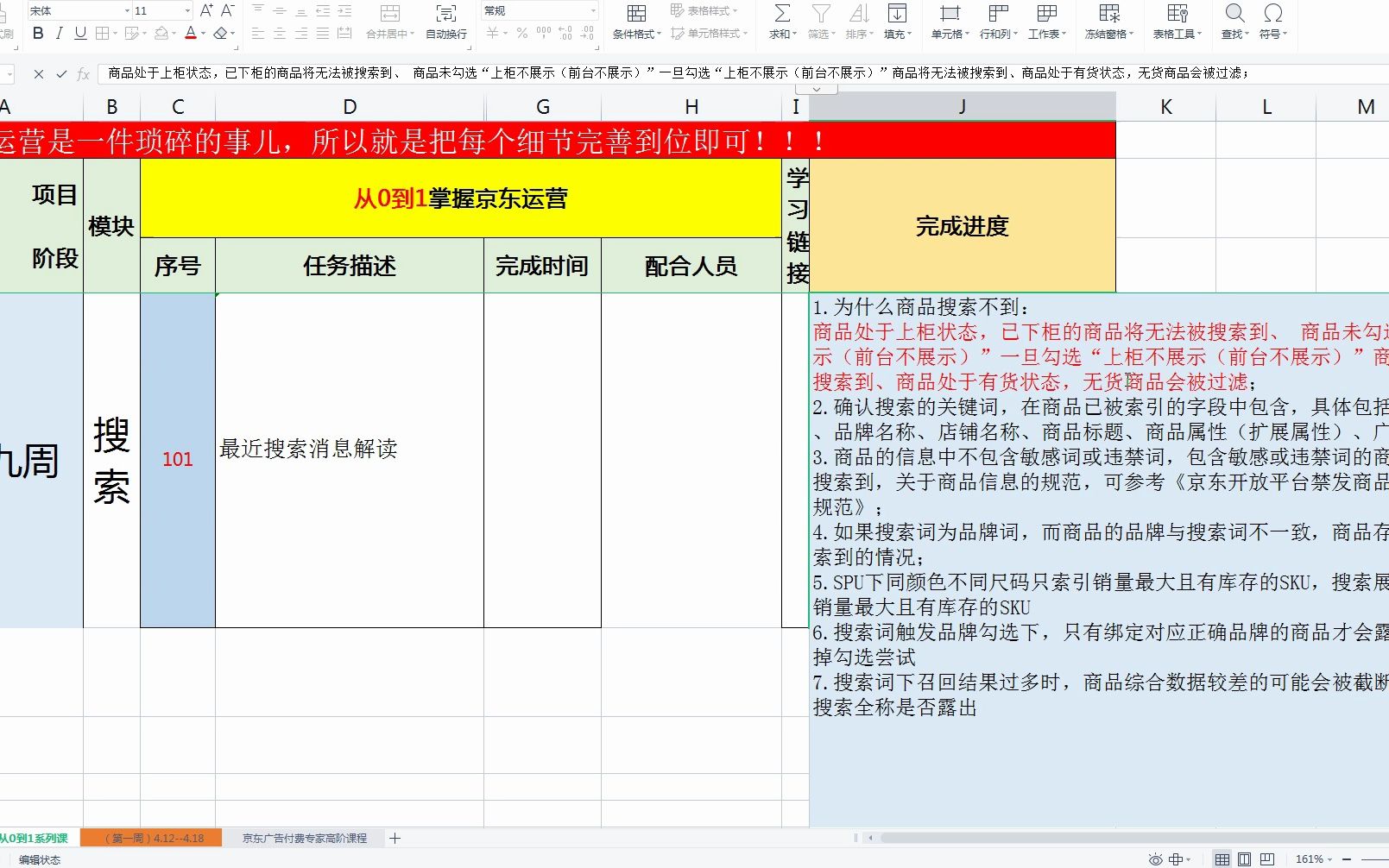Open the font size 11 dropdown
The width and height of the screenshot is (1389, 868).
click(x=187, y=11)
